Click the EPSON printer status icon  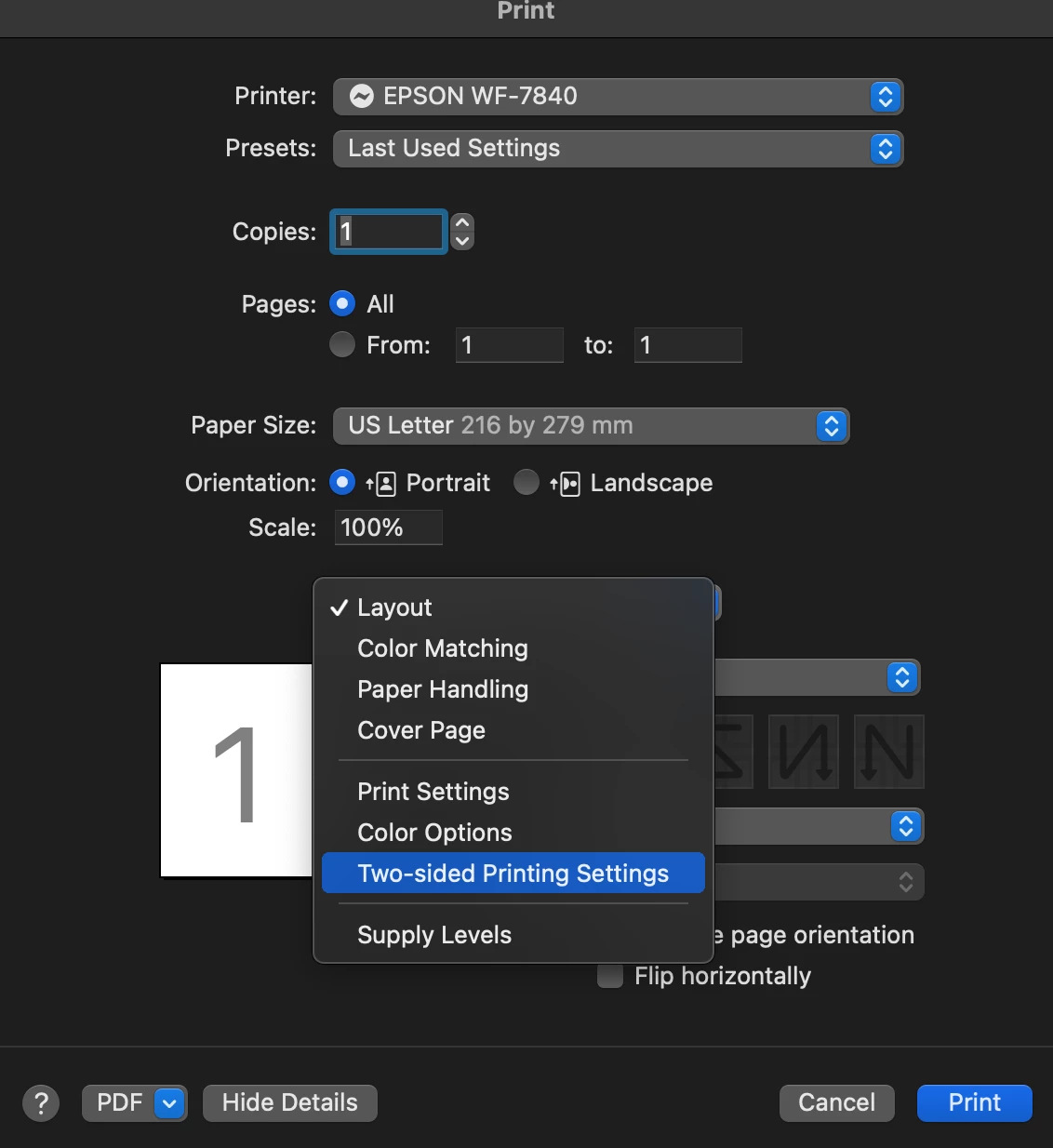click(x=362, y=96)
